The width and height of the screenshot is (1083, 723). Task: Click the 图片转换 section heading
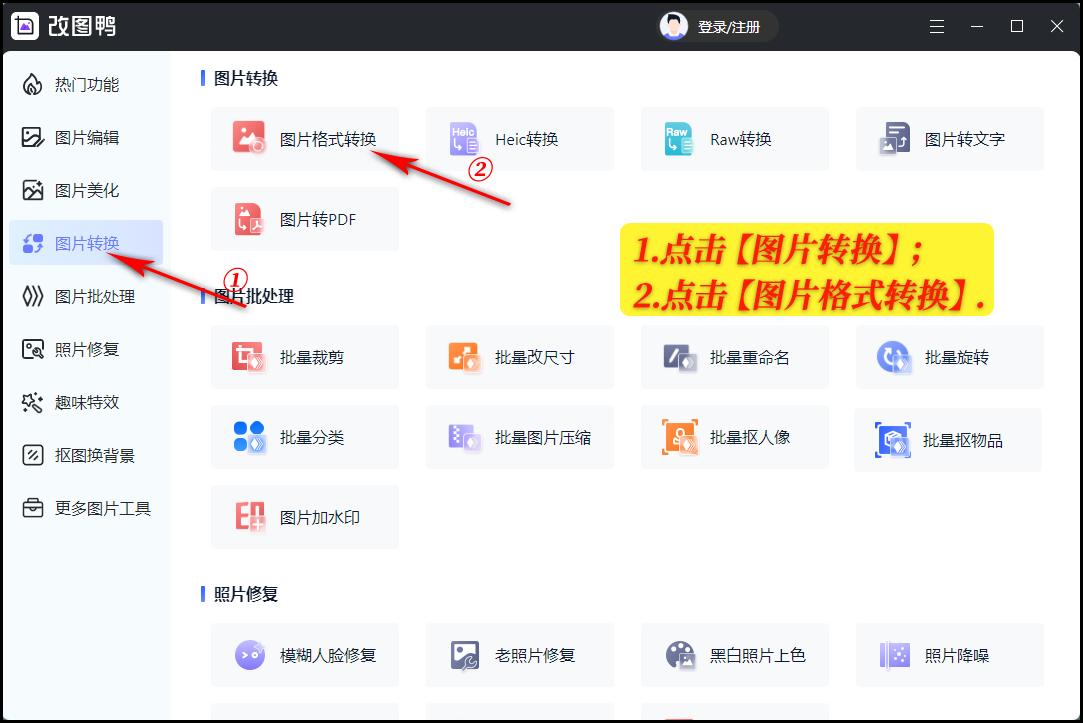click(245, 78)
